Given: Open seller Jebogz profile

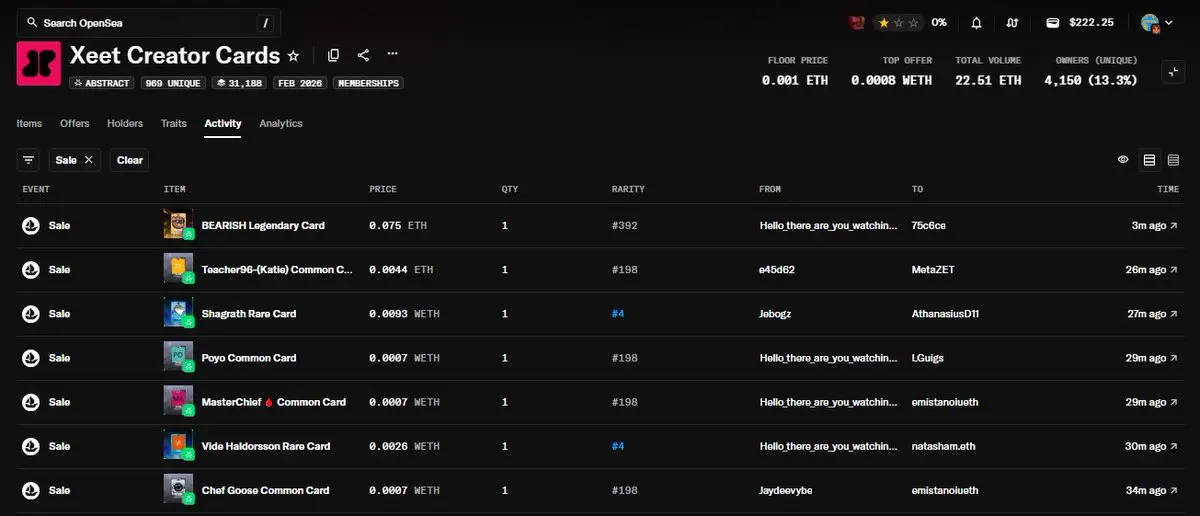Looking at the screenshot, I should (776, 314).
